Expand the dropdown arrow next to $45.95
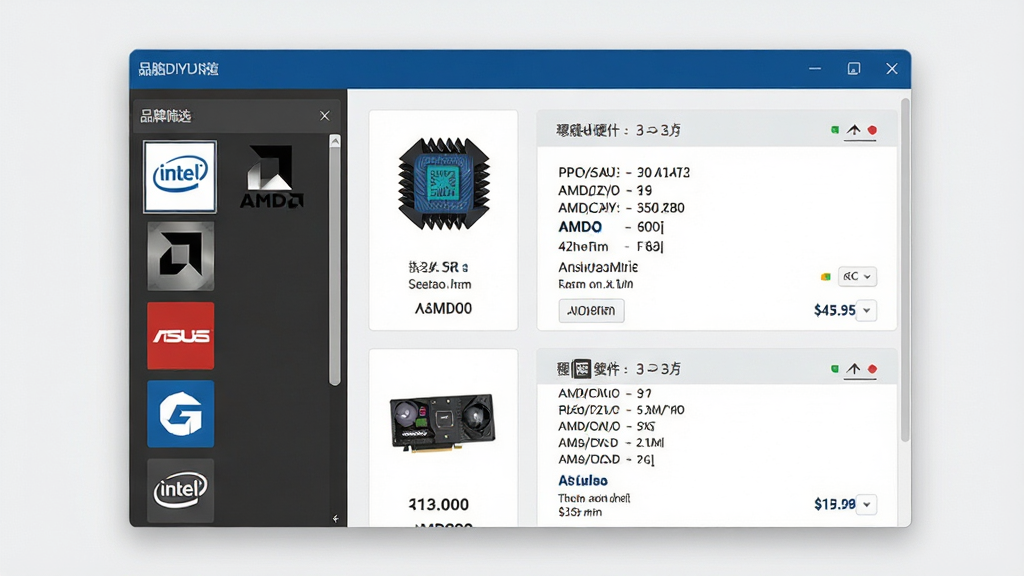The width and height of the screenshot is (1024, 576). [867, 310]
